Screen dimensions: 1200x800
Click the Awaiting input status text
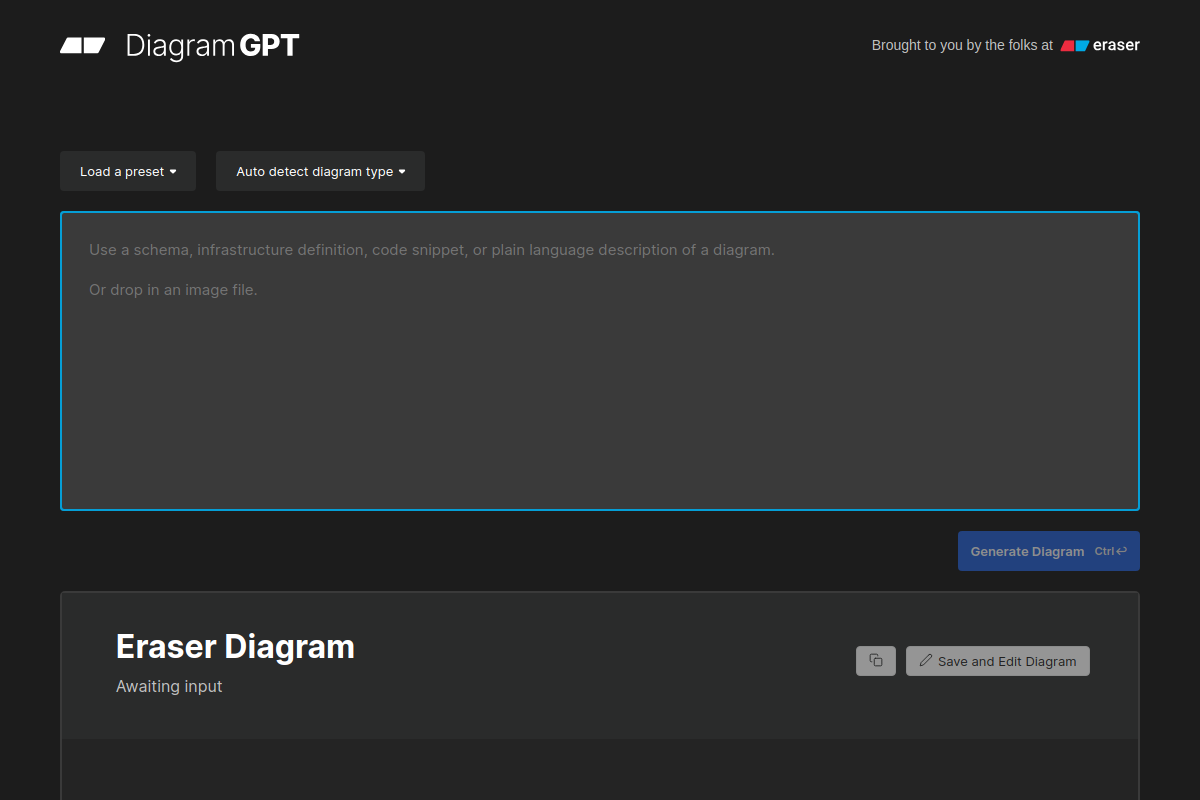pyautogui.click(x=169, y=686)
